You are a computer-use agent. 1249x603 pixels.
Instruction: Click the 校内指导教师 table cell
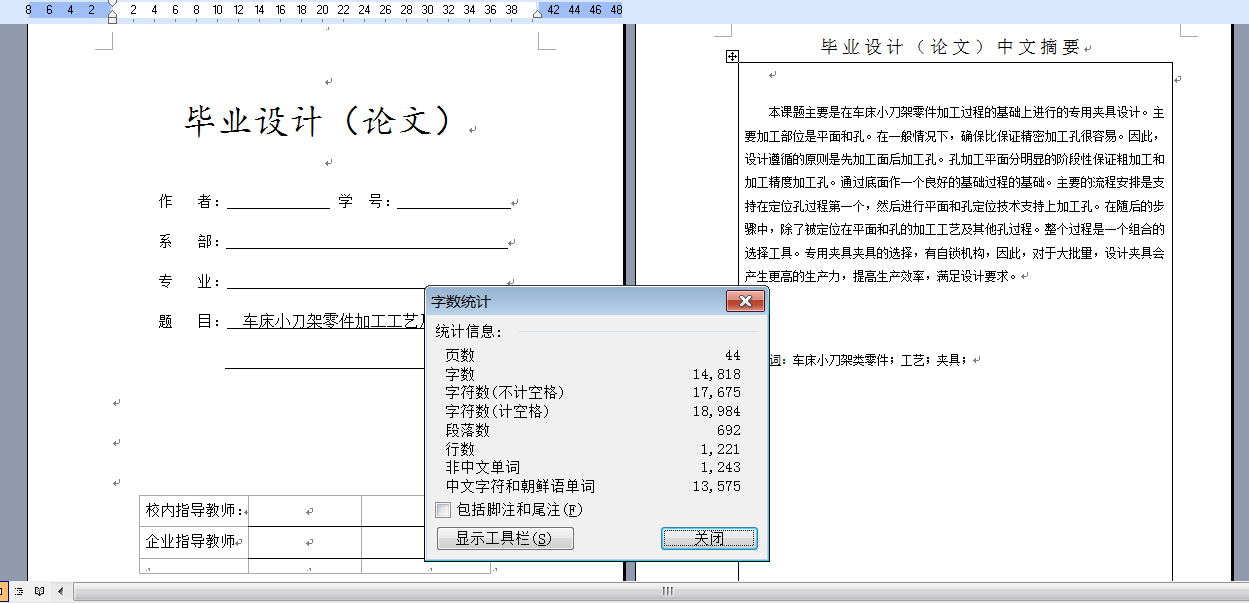(x=194, y=510)
